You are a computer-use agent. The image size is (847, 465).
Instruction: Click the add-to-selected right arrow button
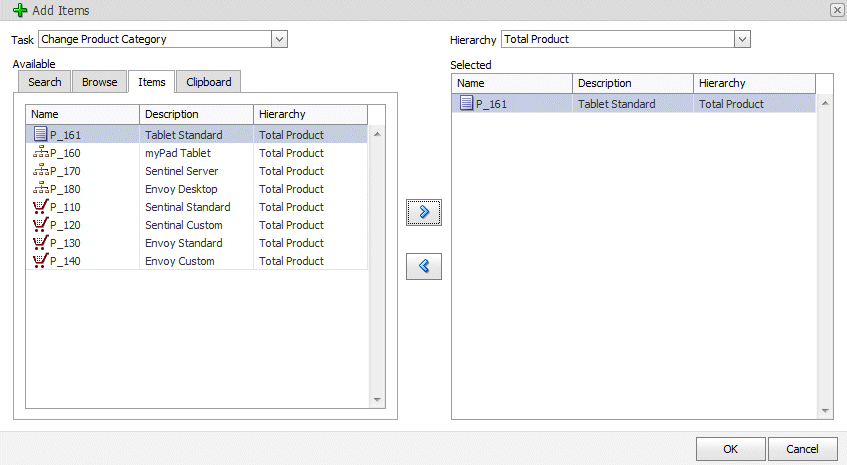tap(424, 212)
